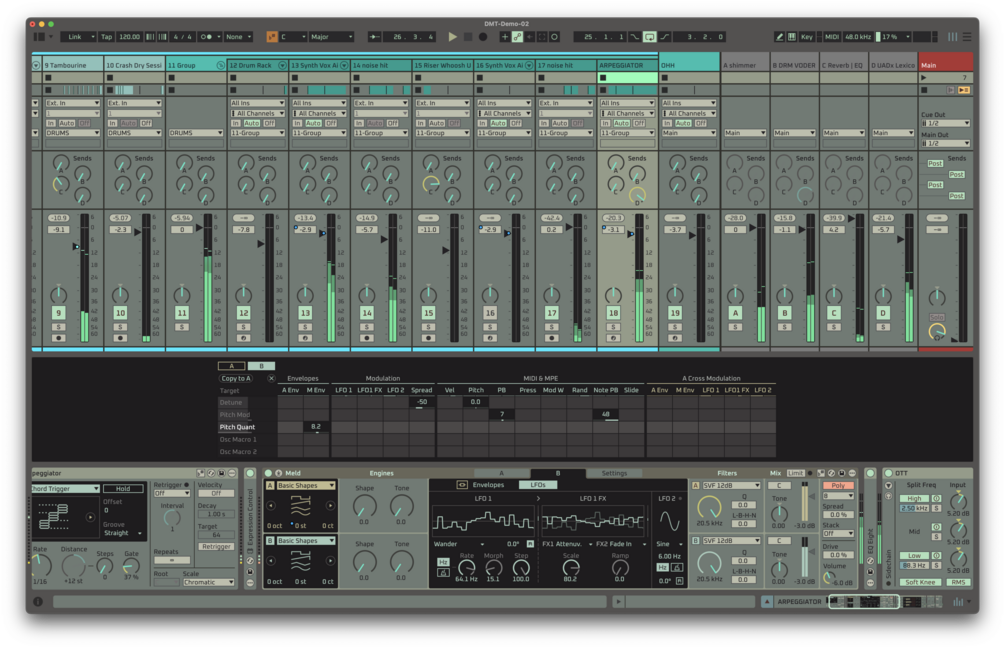The height and width of the screenshot is (648, 1005).
Task: Toggle automation arm link icon
Action: coord(517,37)
